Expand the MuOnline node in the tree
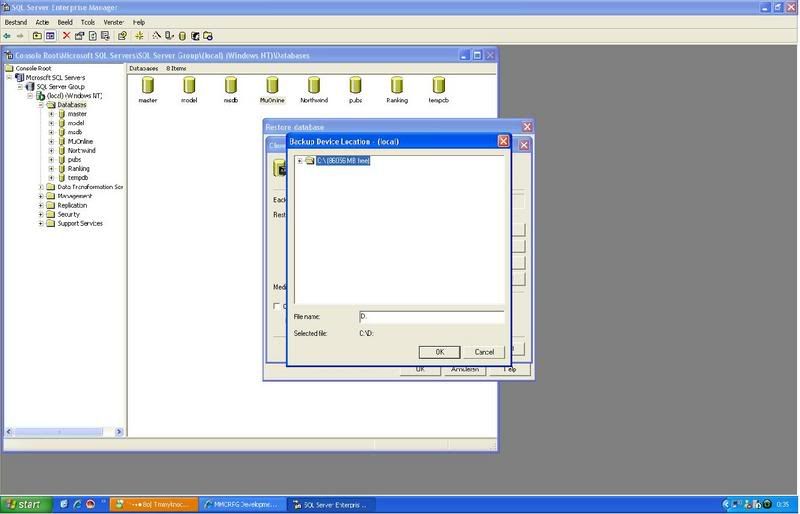 [51, 141]
